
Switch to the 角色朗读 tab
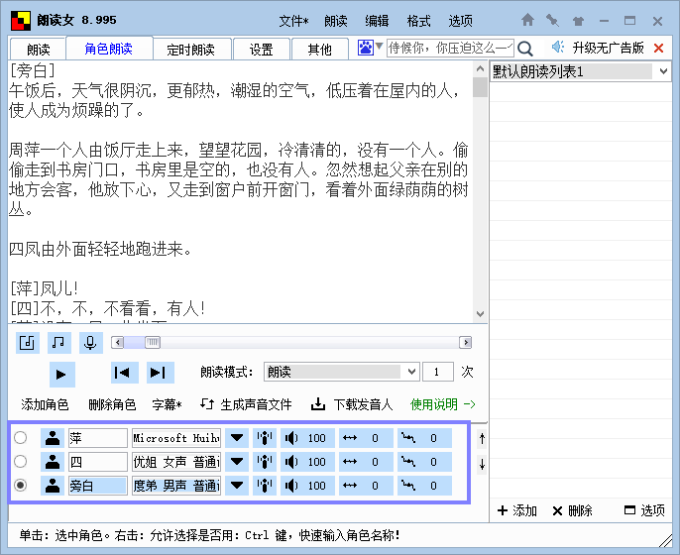point(109,48)
